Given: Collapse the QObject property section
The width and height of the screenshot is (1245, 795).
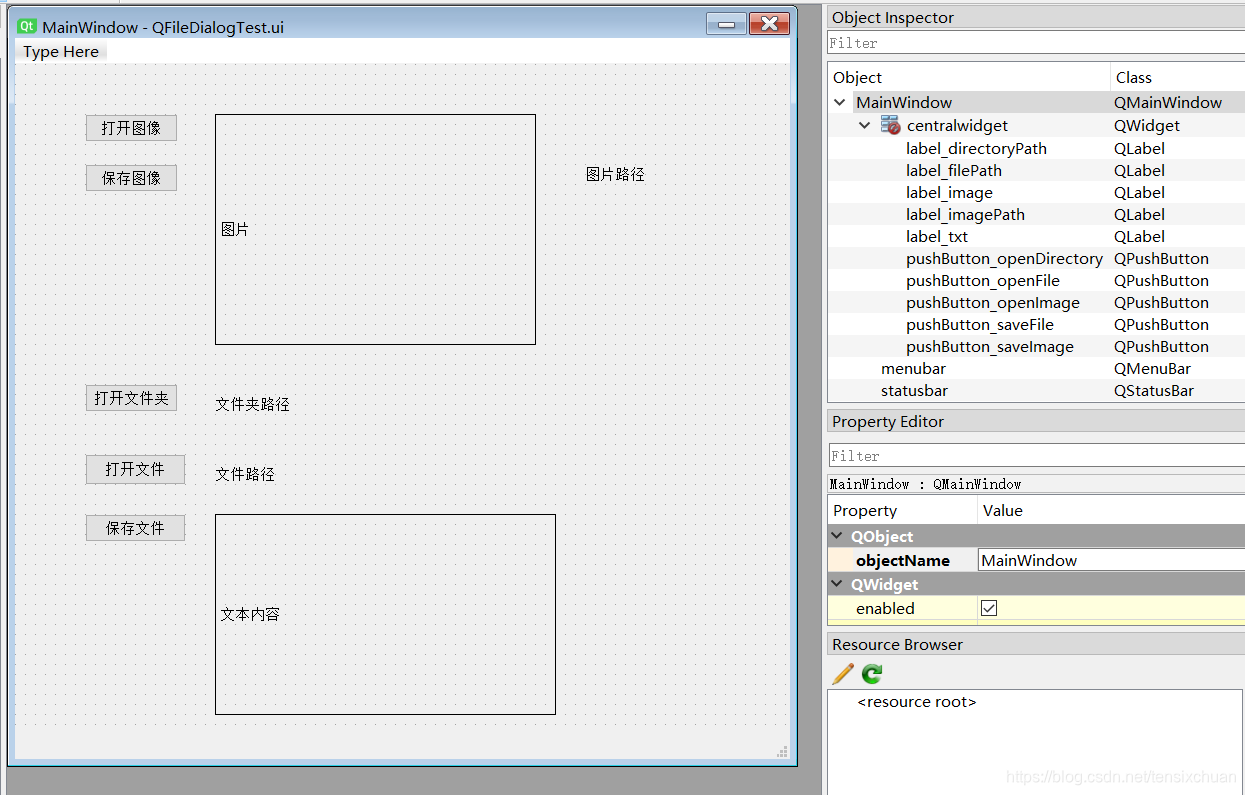Looking at the screenshot, I should (x=836, y=536).
